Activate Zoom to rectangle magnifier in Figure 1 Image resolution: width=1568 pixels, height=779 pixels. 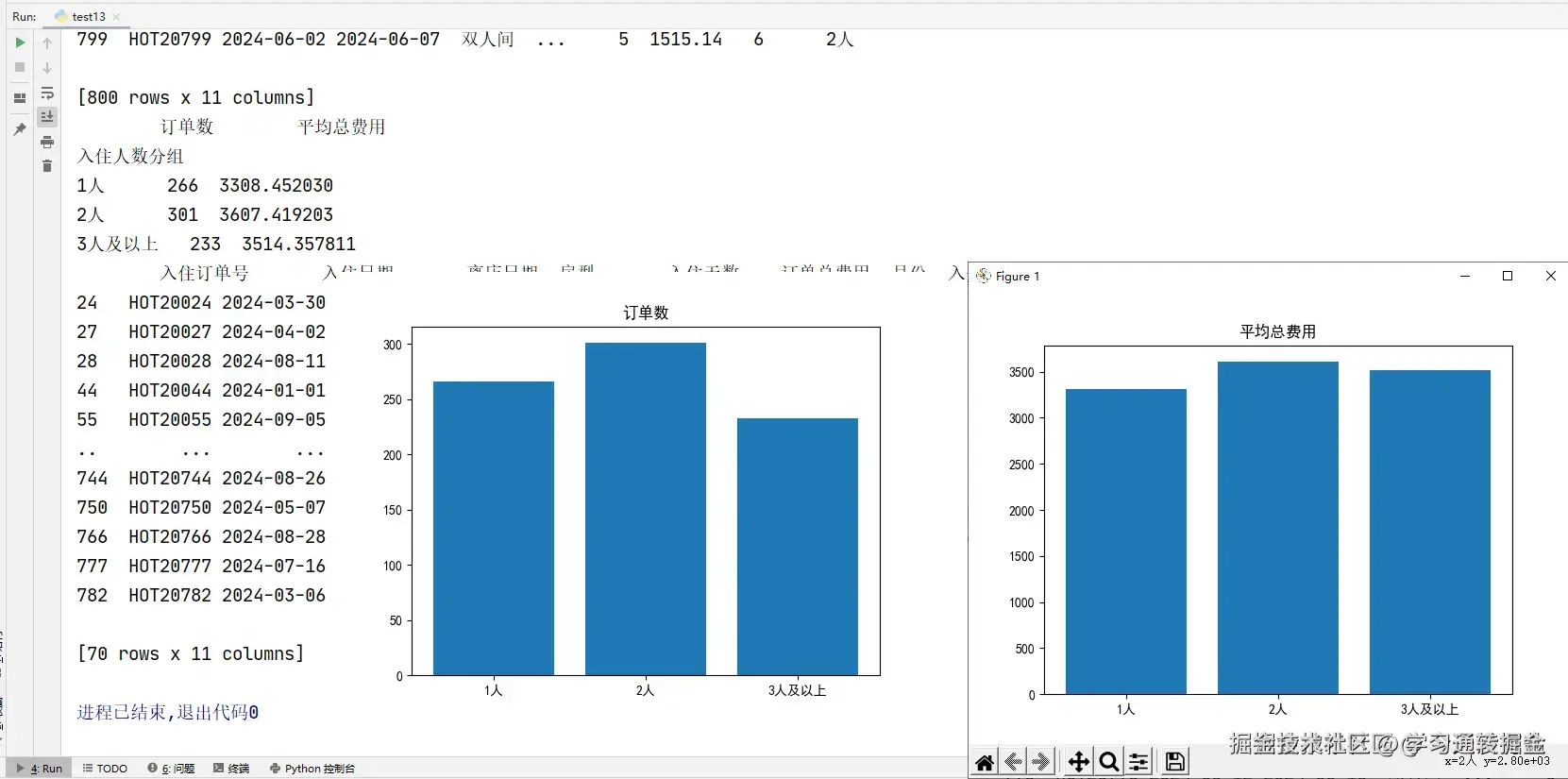(1109, 762)
